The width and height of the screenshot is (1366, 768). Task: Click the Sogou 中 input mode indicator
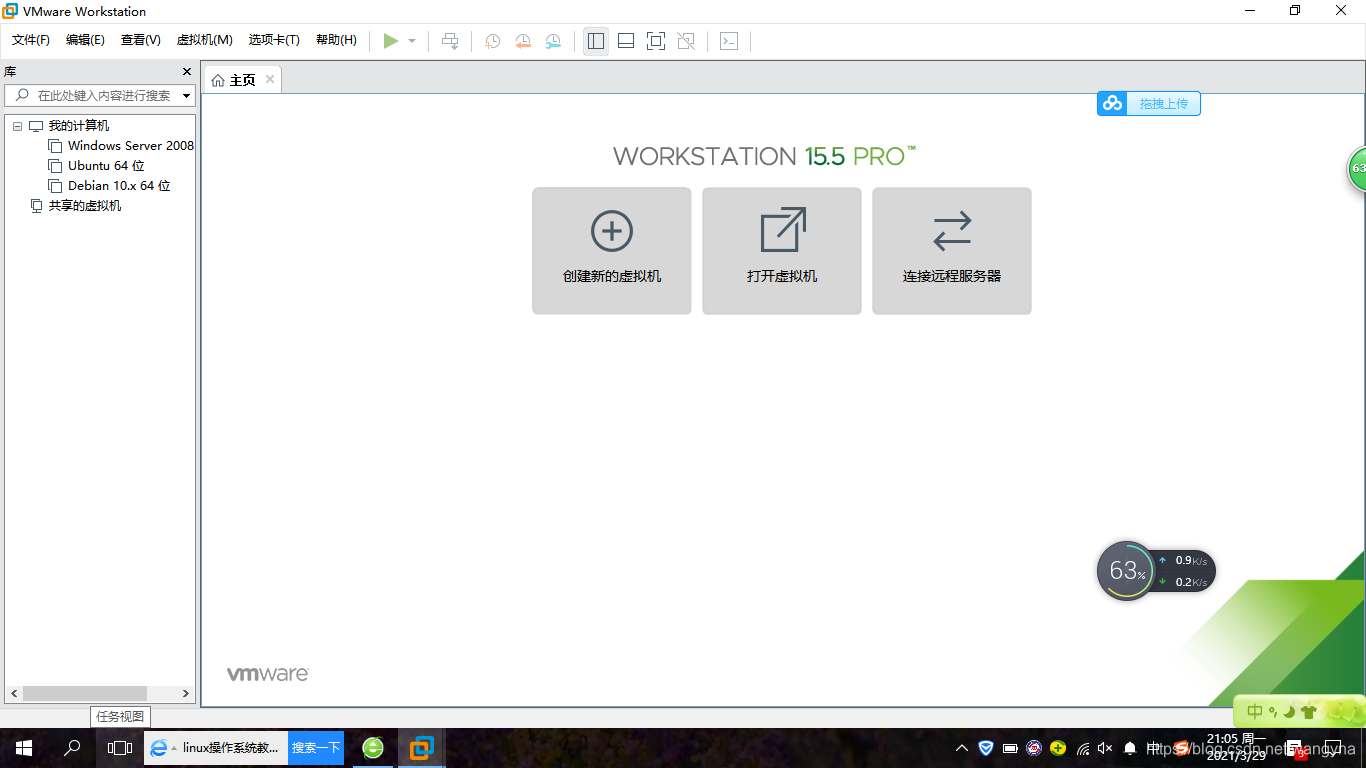click(1254, 712)
